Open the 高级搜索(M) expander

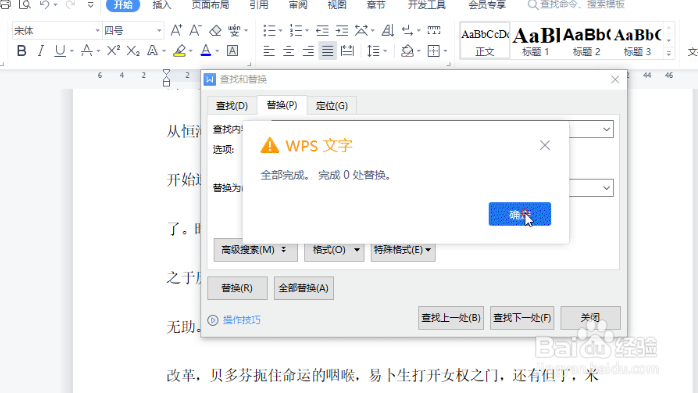pos(256,250)
